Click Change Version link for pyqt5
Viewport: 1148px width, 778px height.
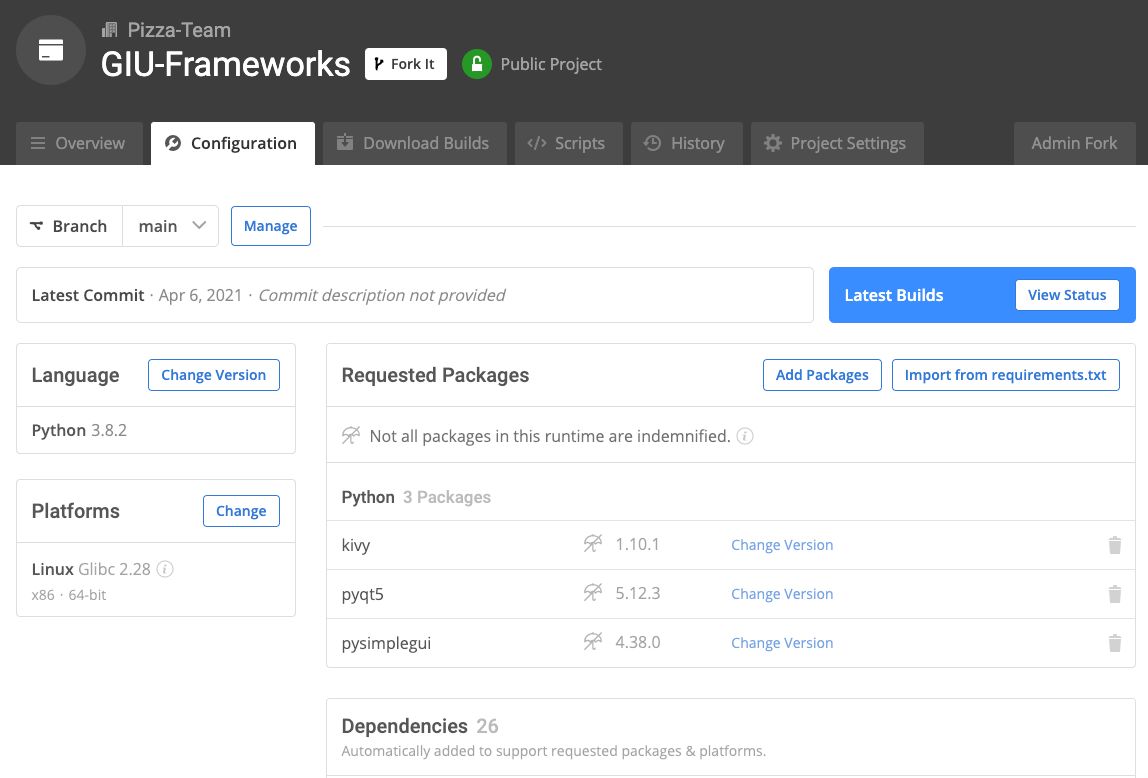click(782, 594)
